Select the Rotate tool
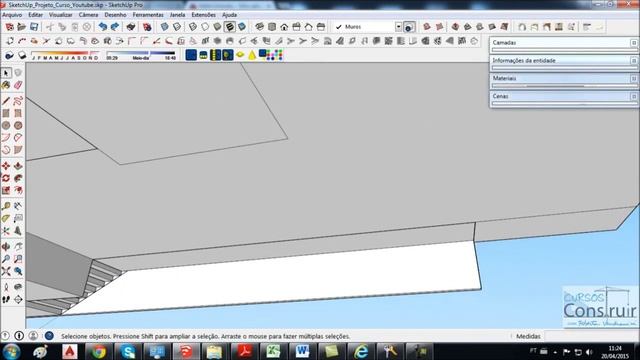640x360 pixels. [x=6, y=178]
